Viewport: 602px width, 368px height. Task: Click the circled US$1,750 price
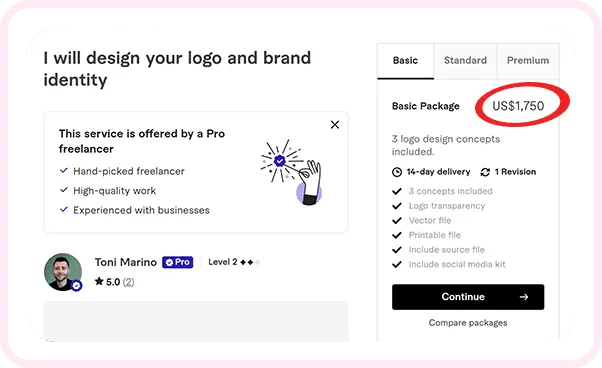coord(518,106)
